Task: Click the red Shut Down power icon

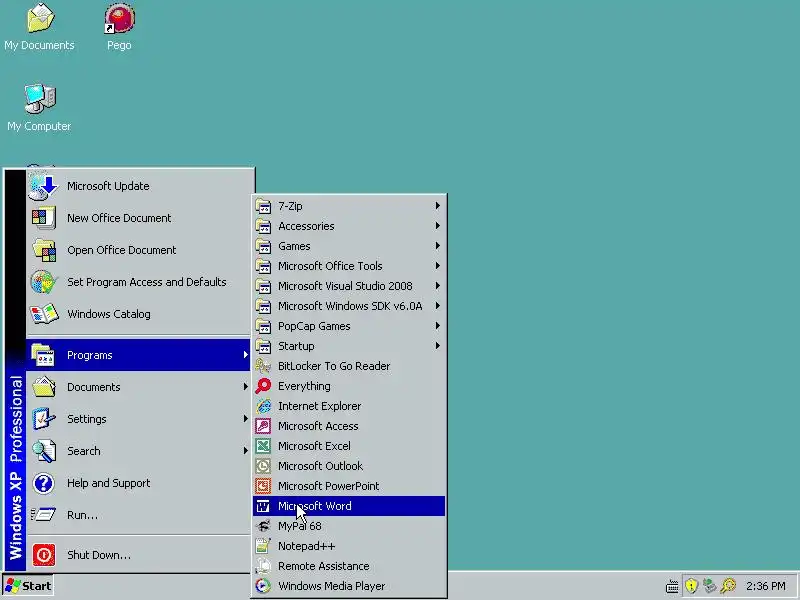Action: (43, 555)
